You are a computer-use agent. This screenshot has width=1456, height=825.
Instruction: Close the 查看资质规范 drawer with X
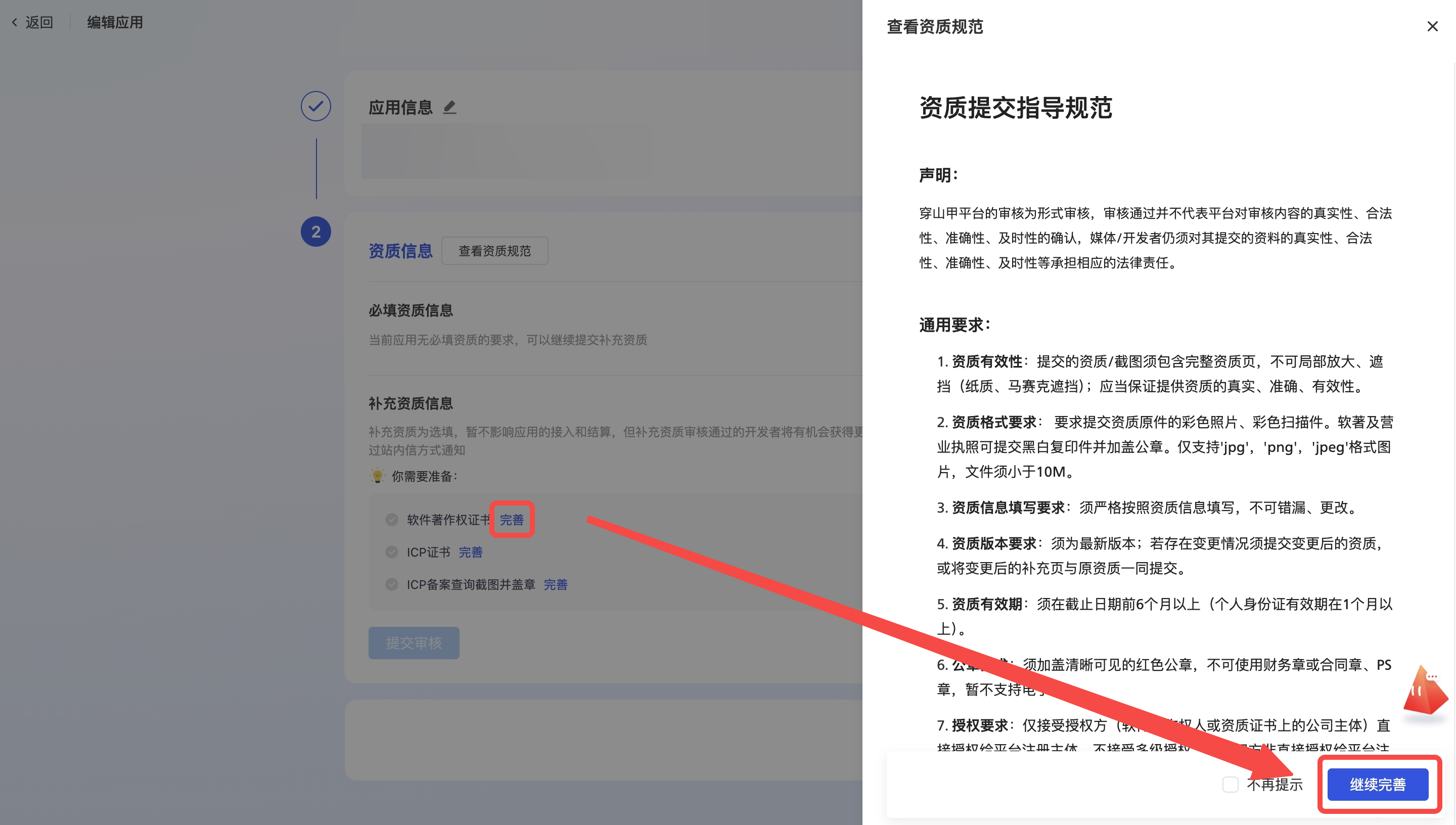pos(1432,27)
